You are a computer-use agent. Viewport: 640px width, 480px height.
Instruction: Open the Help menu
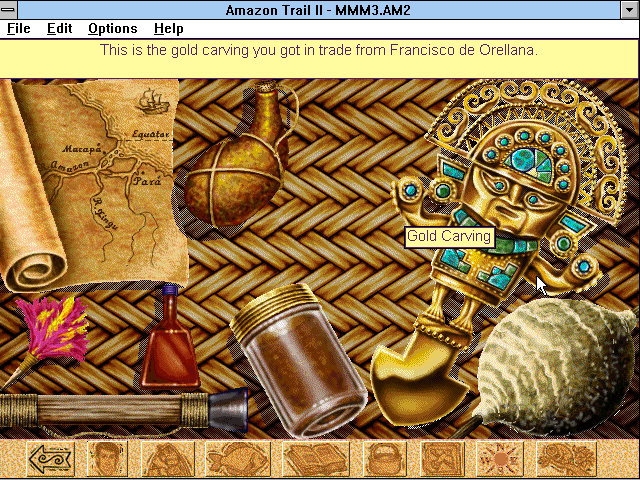click(x=169, y=29)
